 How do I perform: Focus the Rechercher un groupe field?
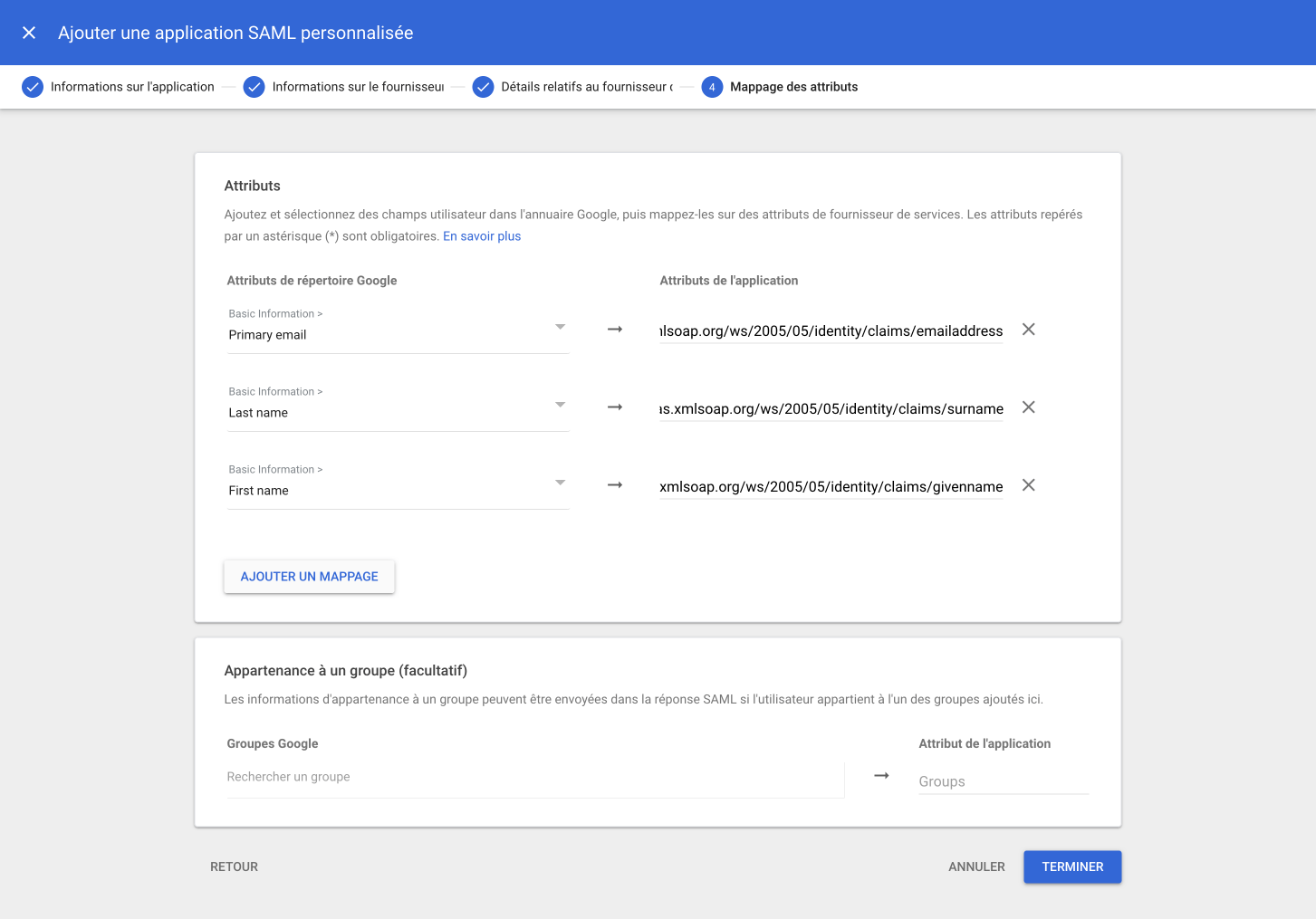(x=534, y=777)
